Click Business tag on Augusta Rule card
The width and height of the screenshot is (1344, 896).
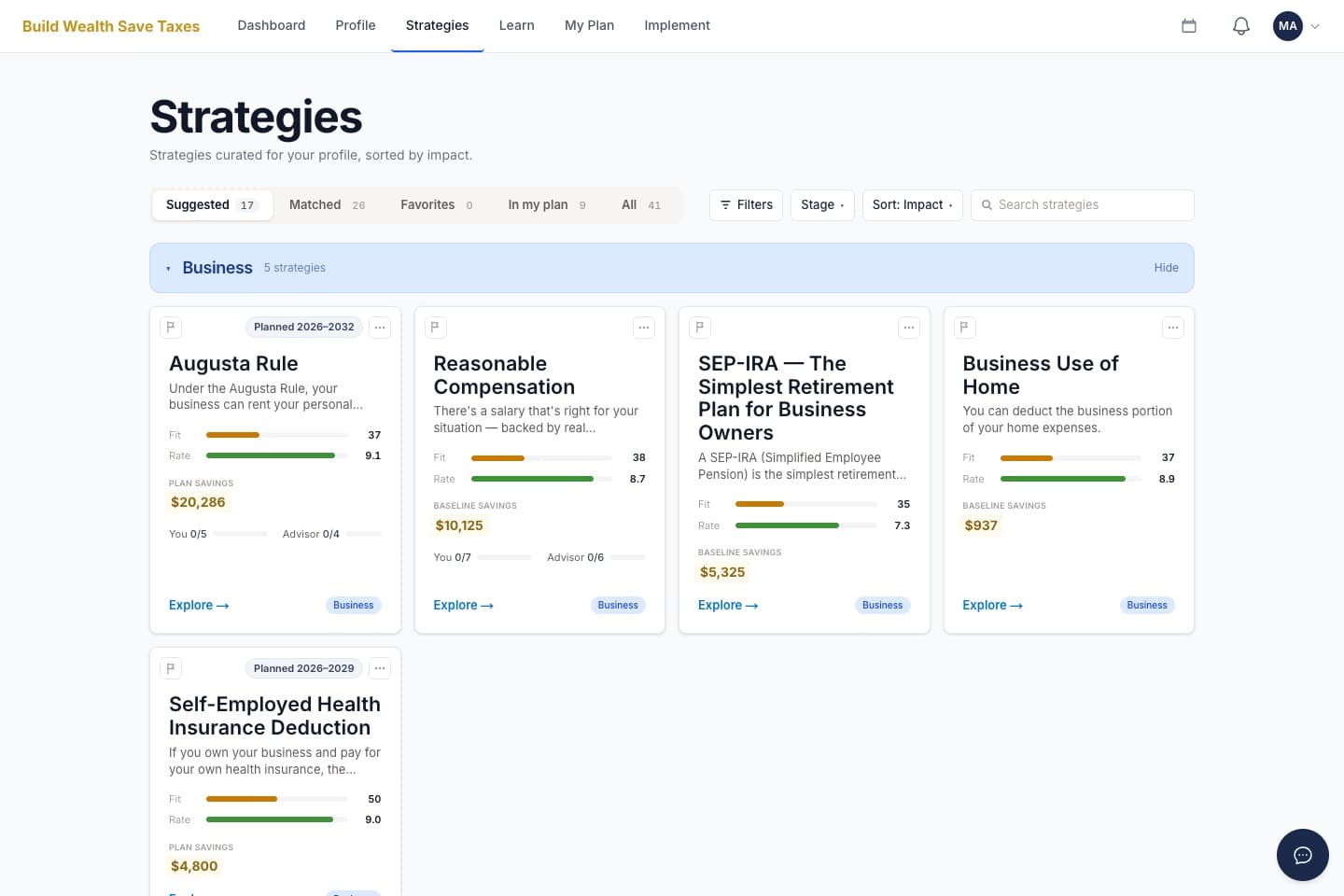coord(354,606)
